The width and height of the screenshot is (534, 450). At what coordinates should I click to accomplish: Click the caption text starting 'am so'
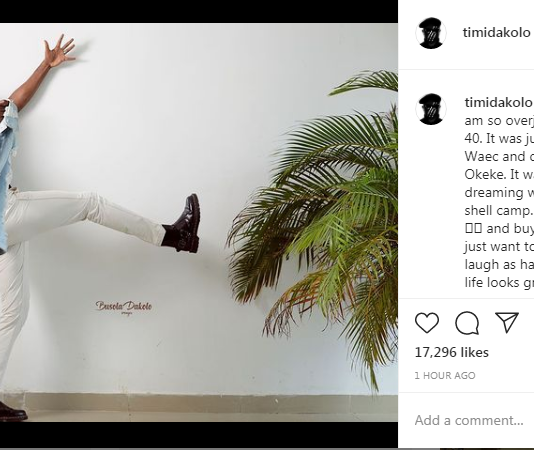(499, 121)
